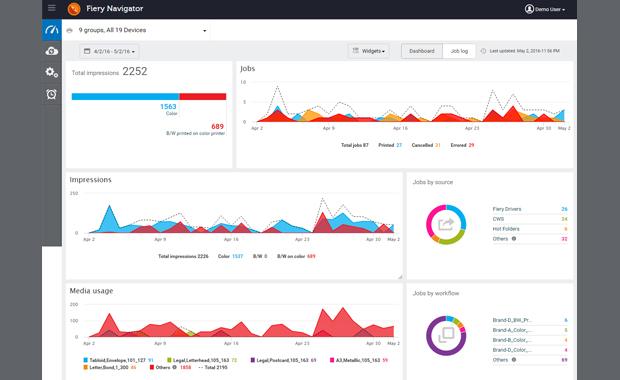Click the info icon beside Others in Media usage legend
The image size is (620, 380).
point(174,367)
